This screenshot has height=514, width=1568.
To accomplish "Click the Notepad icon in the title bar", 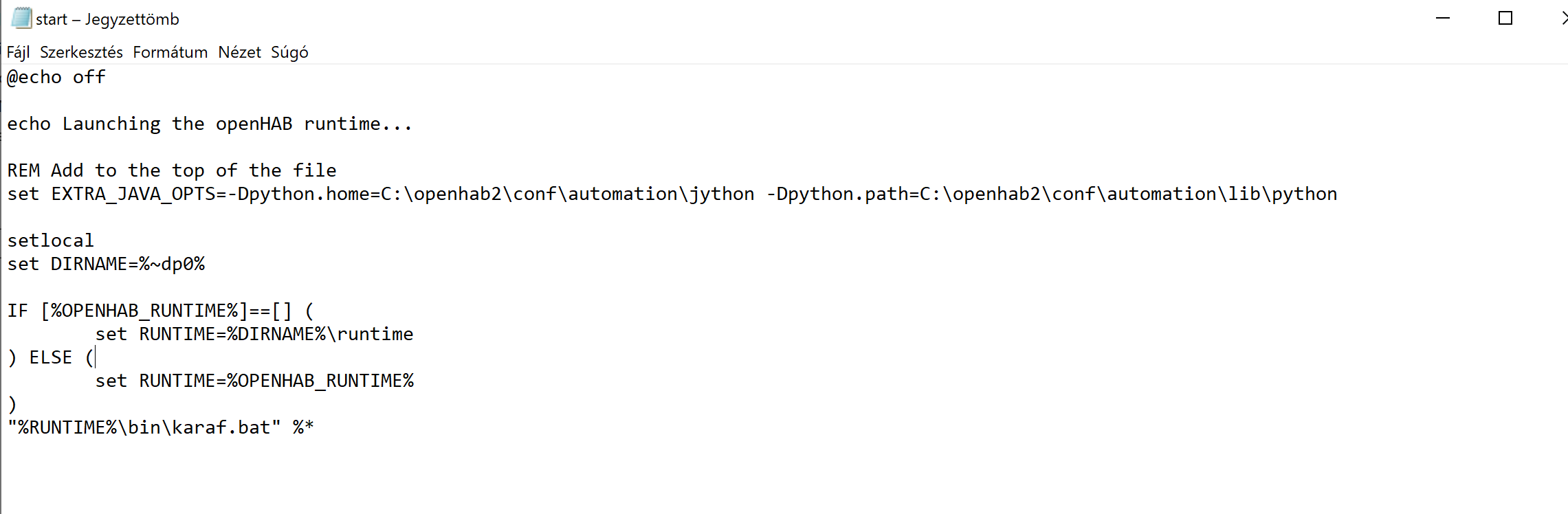I will pos(21,18).
